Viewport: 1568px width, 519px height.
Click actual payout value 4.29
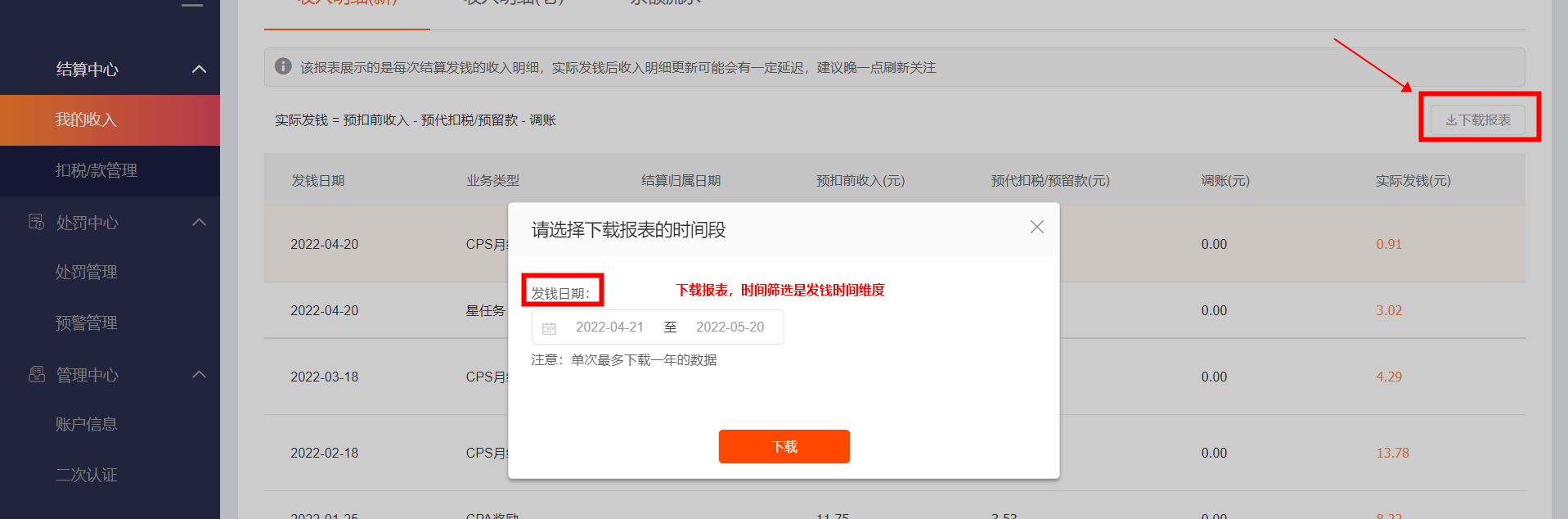(x=1389, y=377)
